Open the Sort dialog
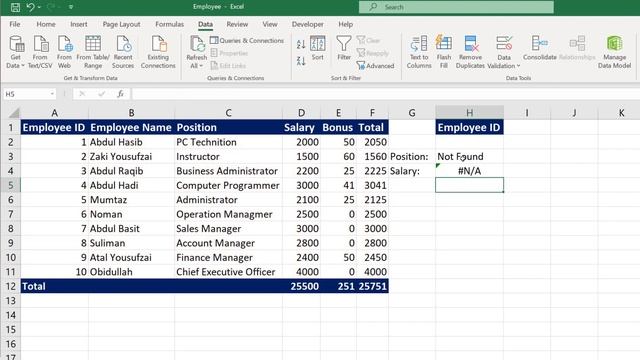 [318, 48]
